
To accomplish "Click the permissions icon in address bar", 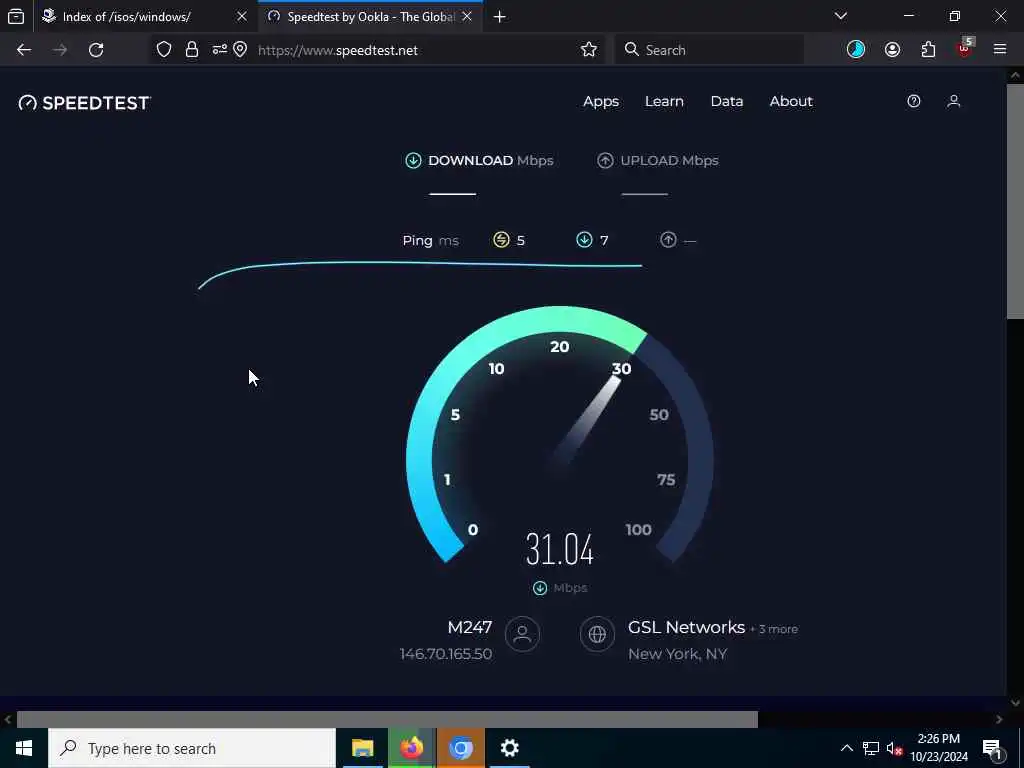I will pos(219,50).
